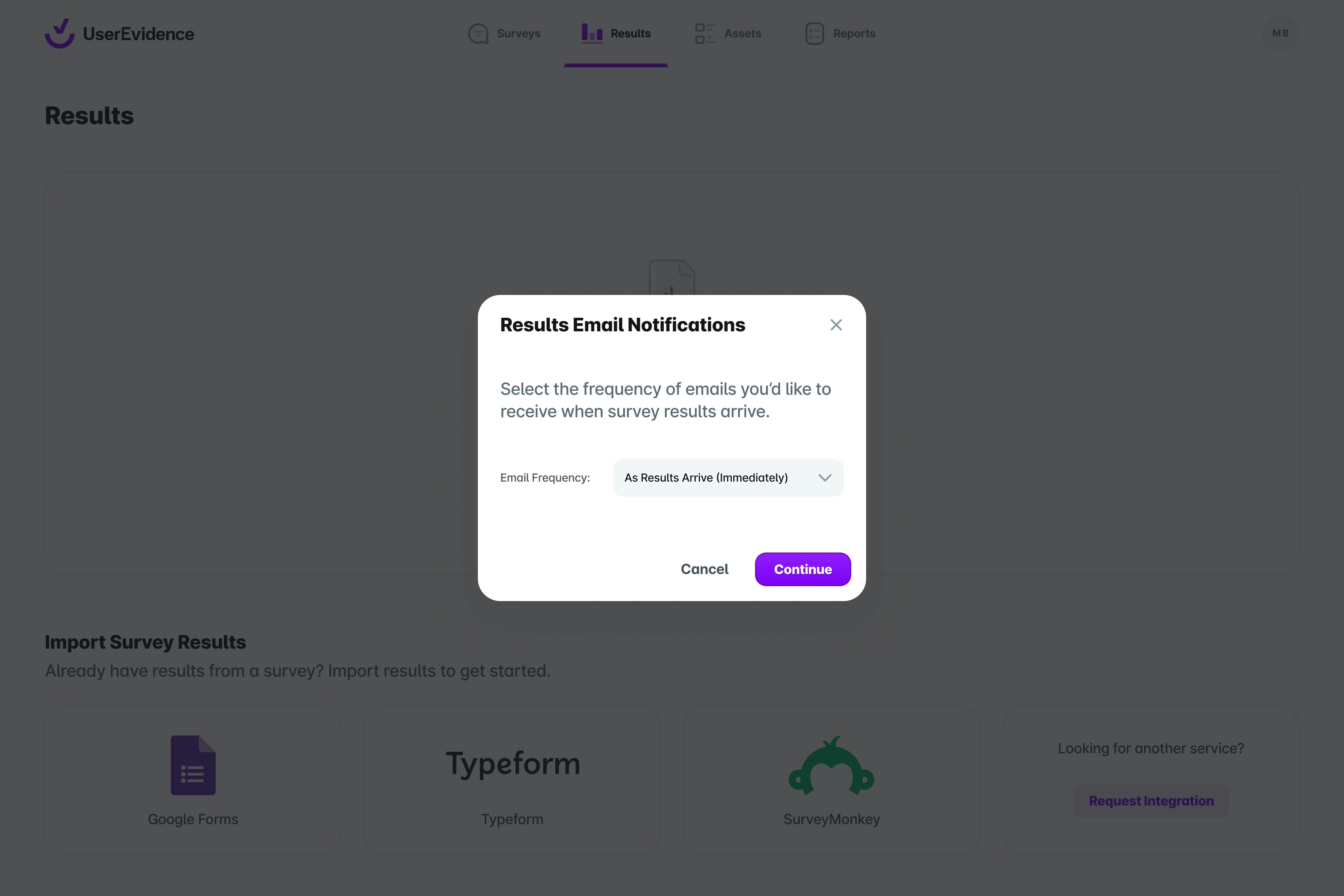Click the Typeform logo
This screenshot has width=1344, height=896.
(x=513, y=763)
